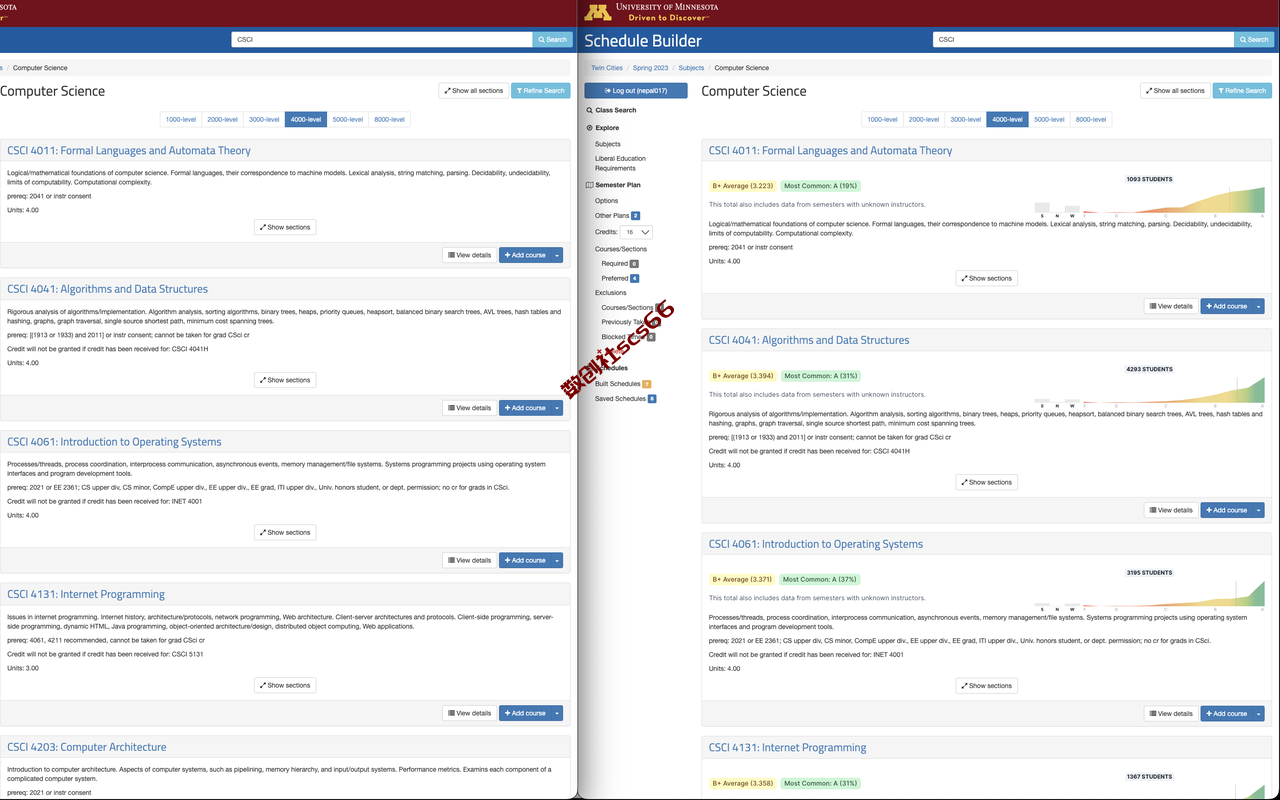The width and height of the screenshot is (1280, 800).
Task: Open CSCI 4041 title link in right window
Action: (809, 340)
